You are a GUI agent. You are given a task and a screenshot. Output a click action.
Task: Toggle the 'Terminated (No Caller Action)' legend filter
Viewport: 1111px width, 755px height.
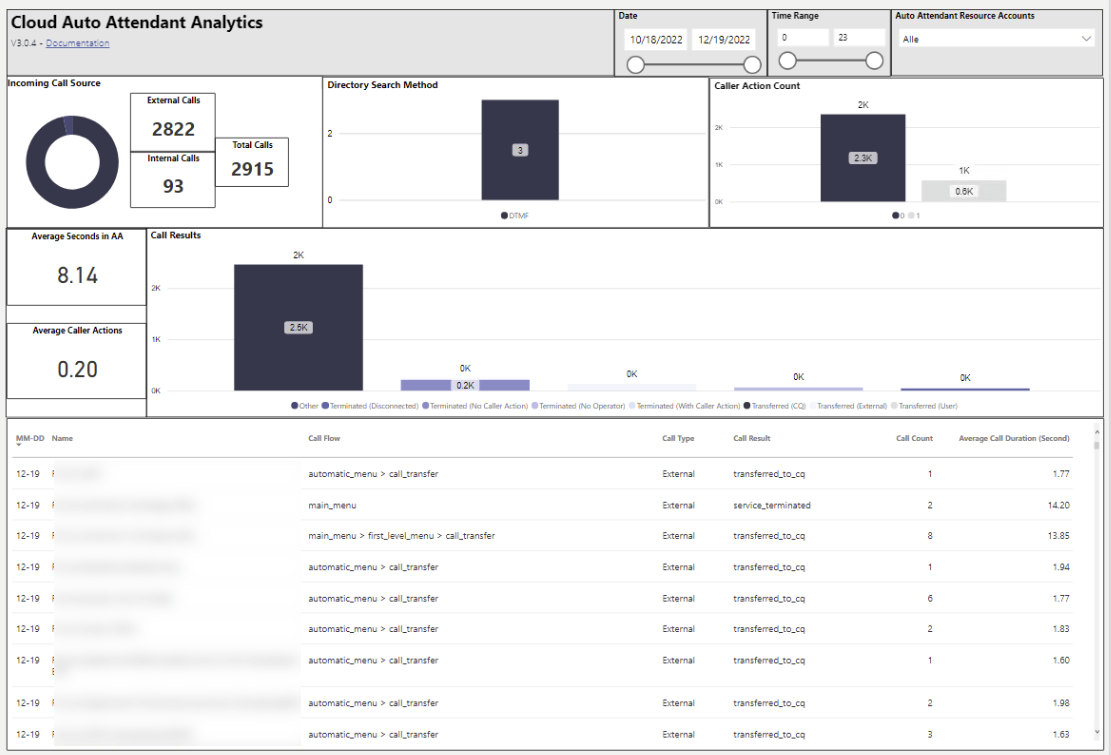(425, 405)
